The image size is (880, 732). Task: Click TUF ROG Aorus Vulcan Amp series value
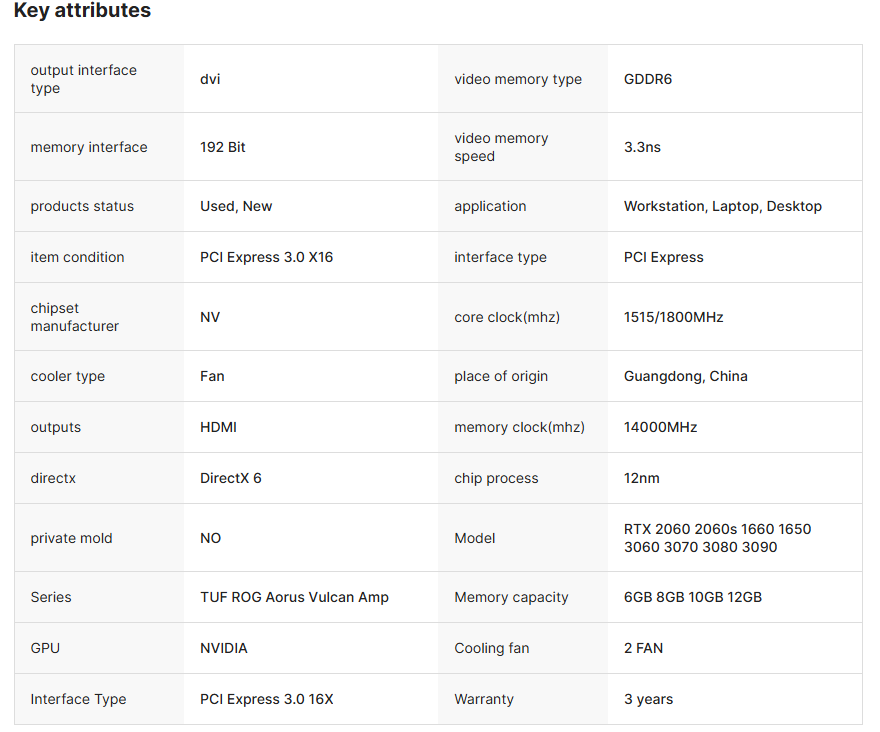click(294, 597)
